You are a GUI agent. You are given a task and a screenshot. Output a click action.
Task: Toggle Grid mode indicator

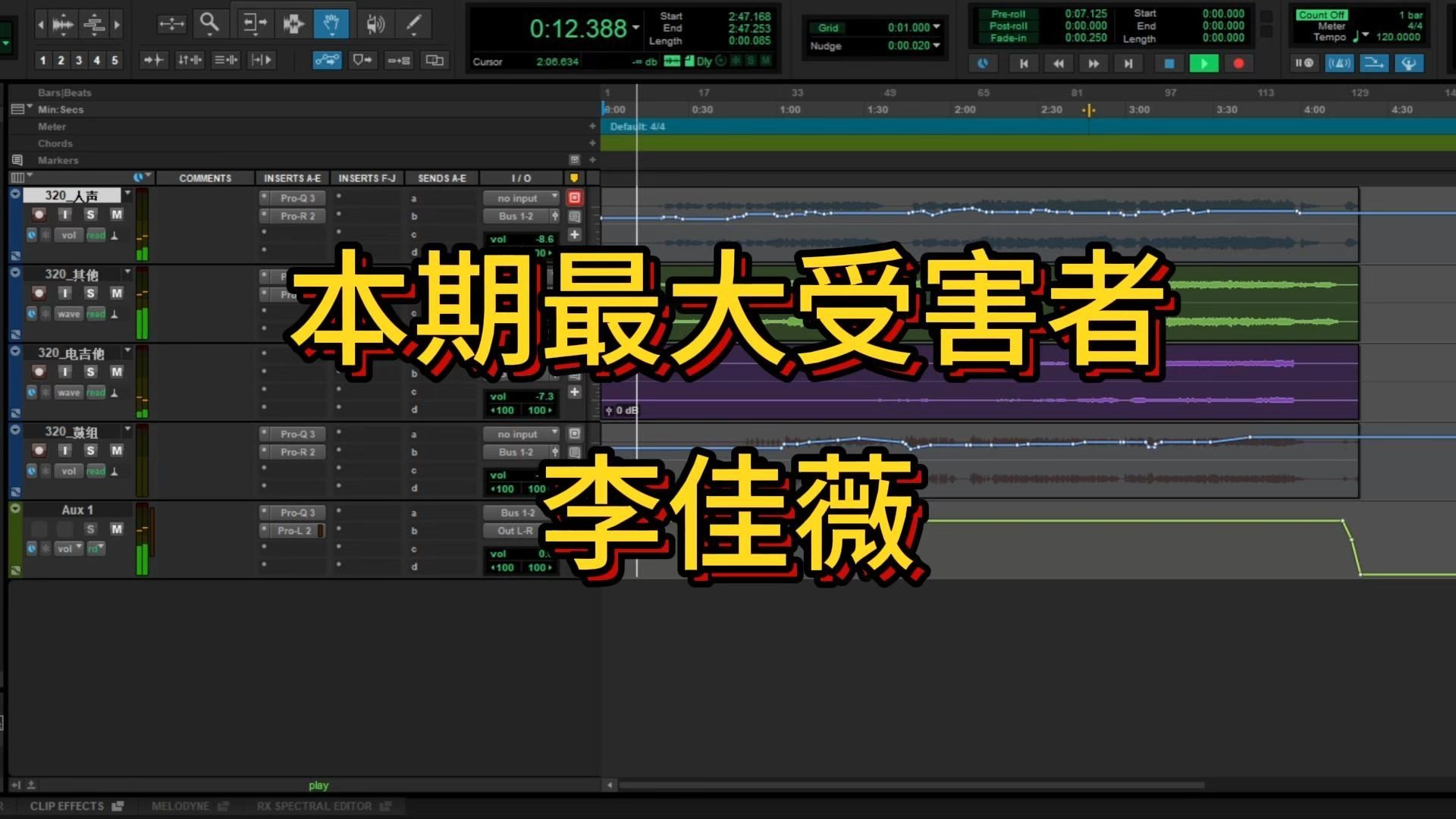coord(828,27)
